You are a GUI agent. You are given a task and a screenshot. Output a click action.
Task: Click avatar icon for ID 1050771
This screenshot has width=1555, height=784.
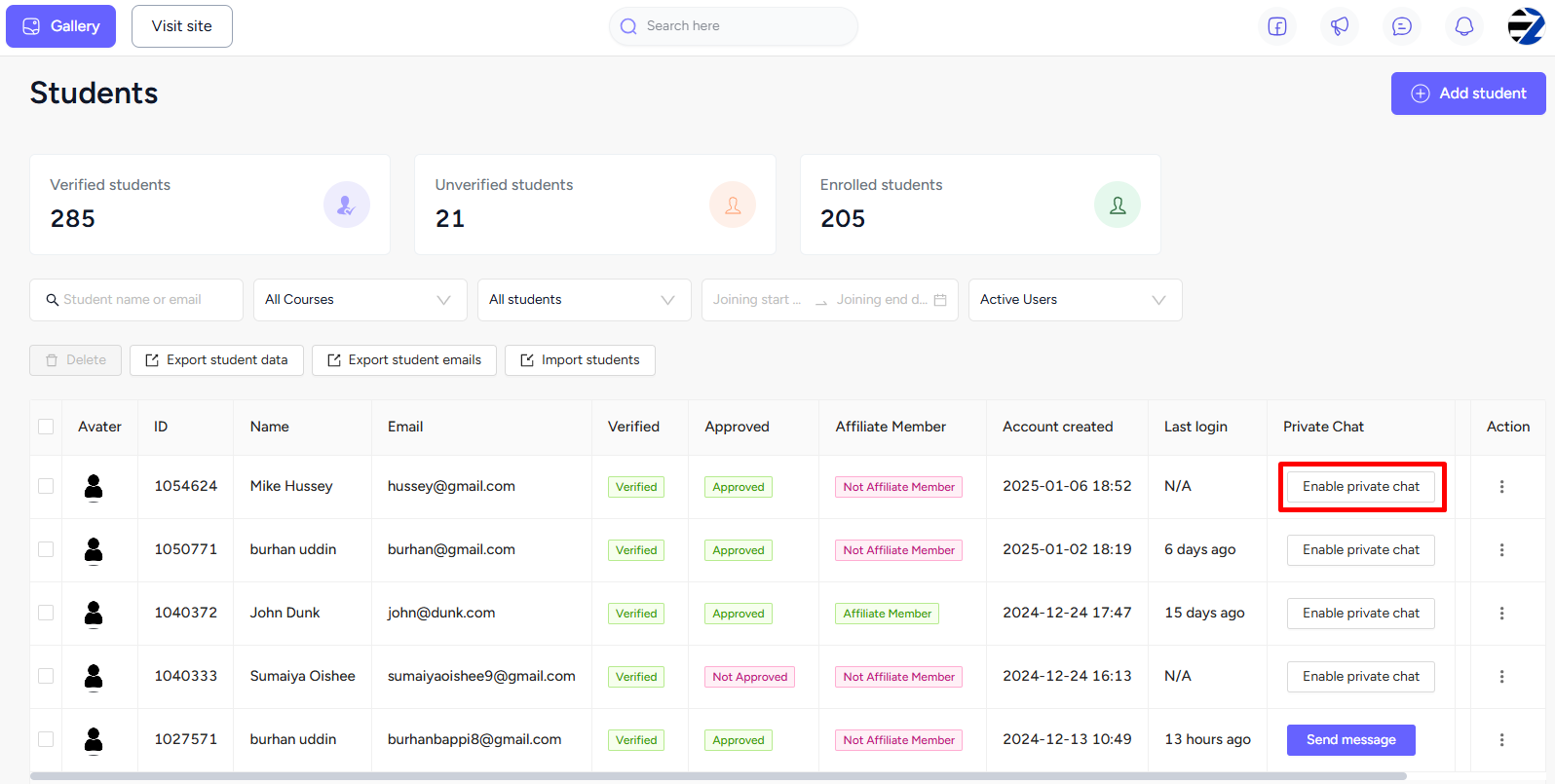click(x=94, y=550)
